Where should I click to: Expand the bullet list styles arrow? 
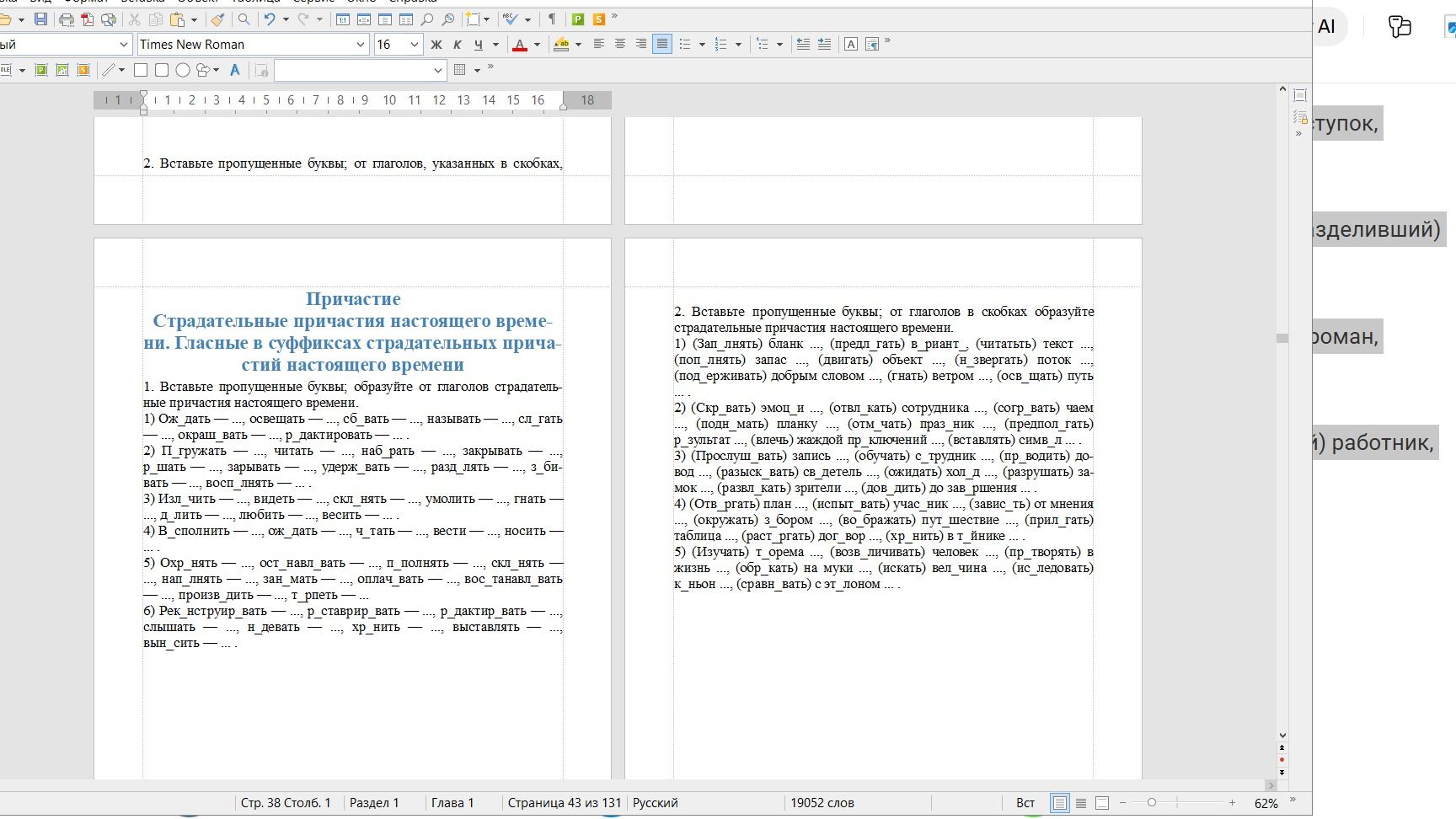coord(702,45)
